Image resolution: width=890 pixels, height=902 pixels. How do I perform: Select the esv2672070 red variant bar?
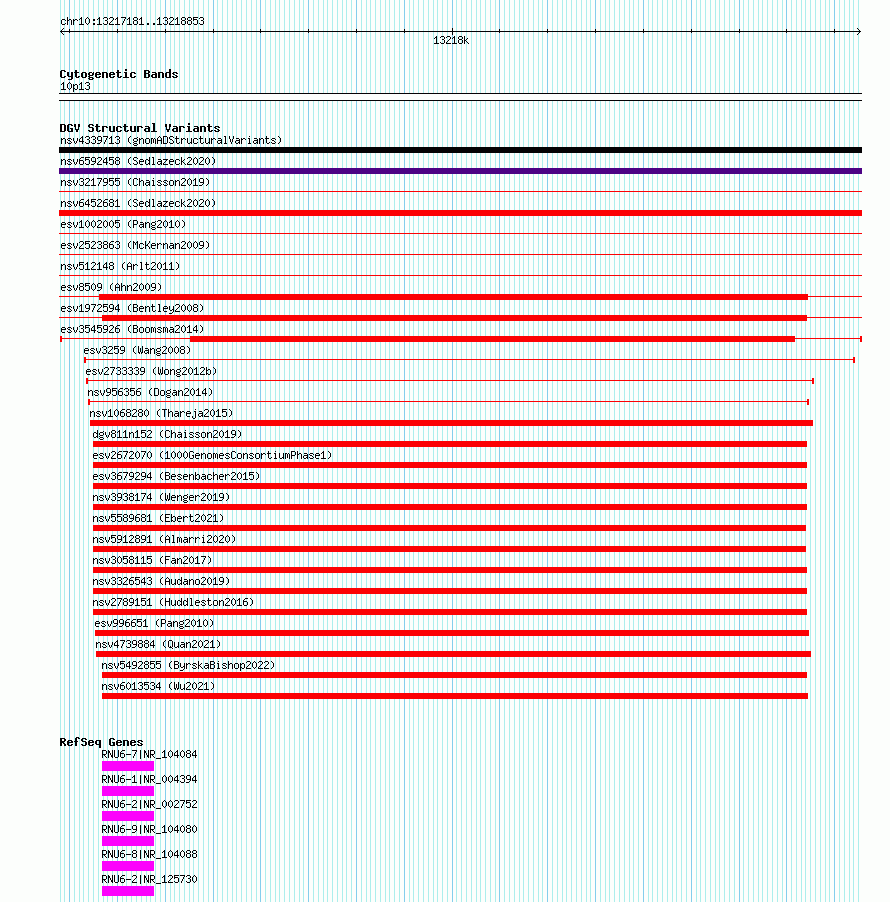(x=450, y=465)
